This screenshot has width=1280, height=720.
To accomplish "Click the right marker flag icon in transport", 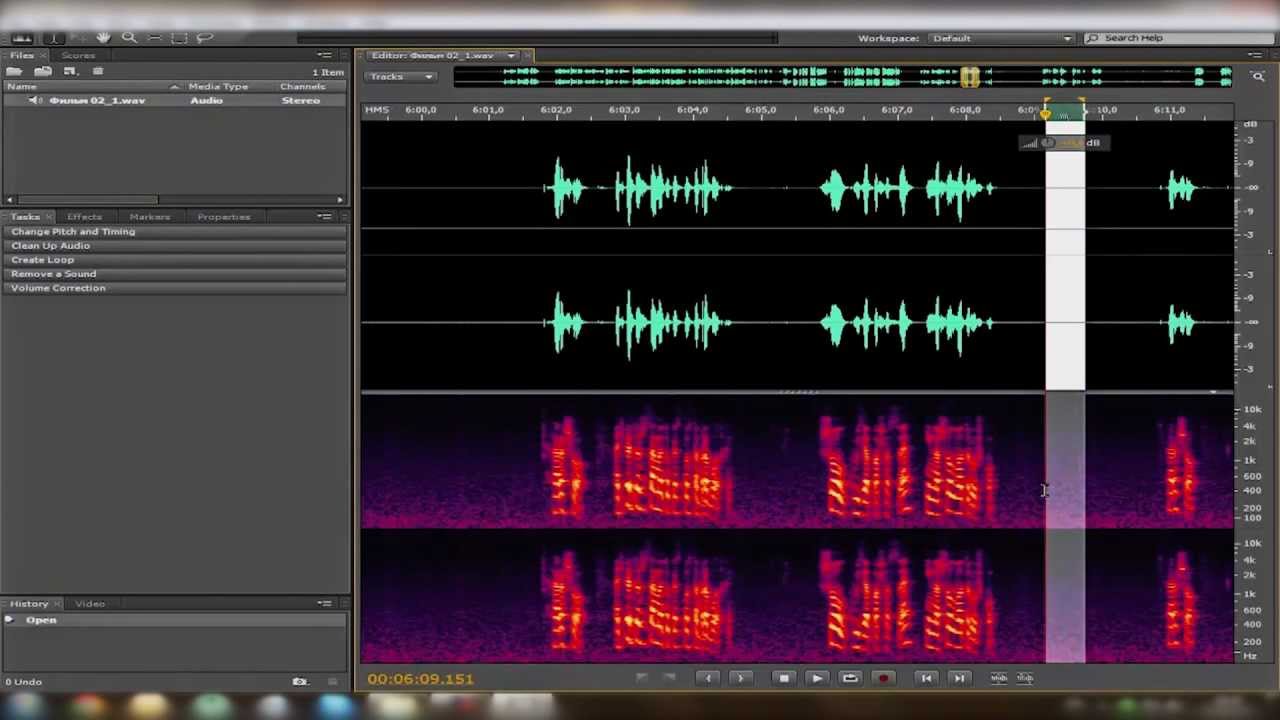I will click(x=669, y=678).
